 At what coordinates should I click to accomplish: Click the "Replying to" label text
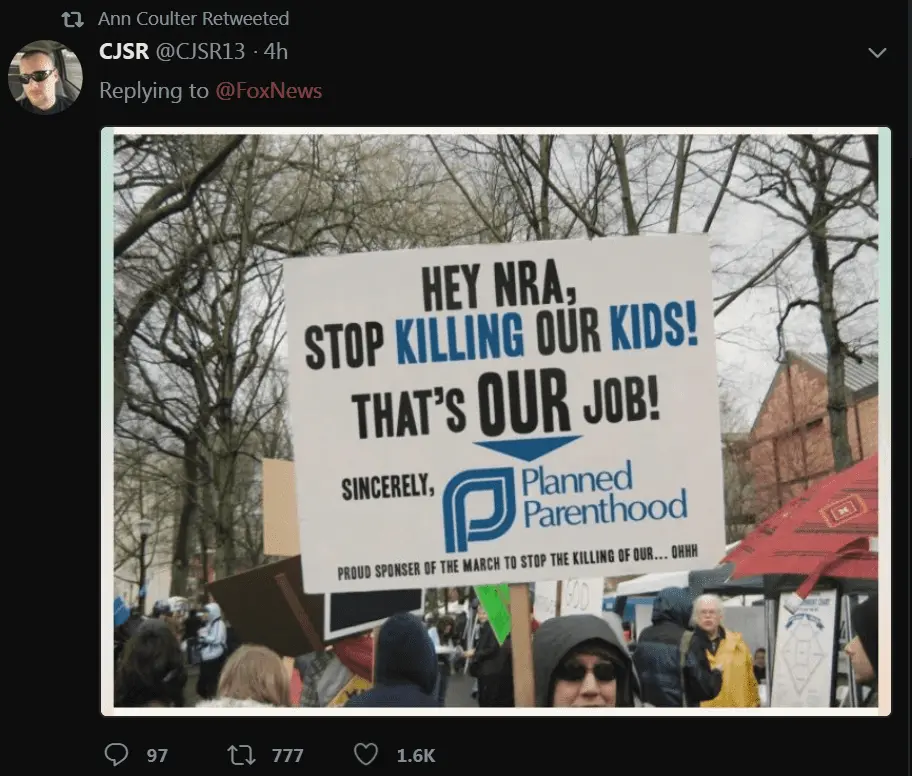tap(153, 91)
